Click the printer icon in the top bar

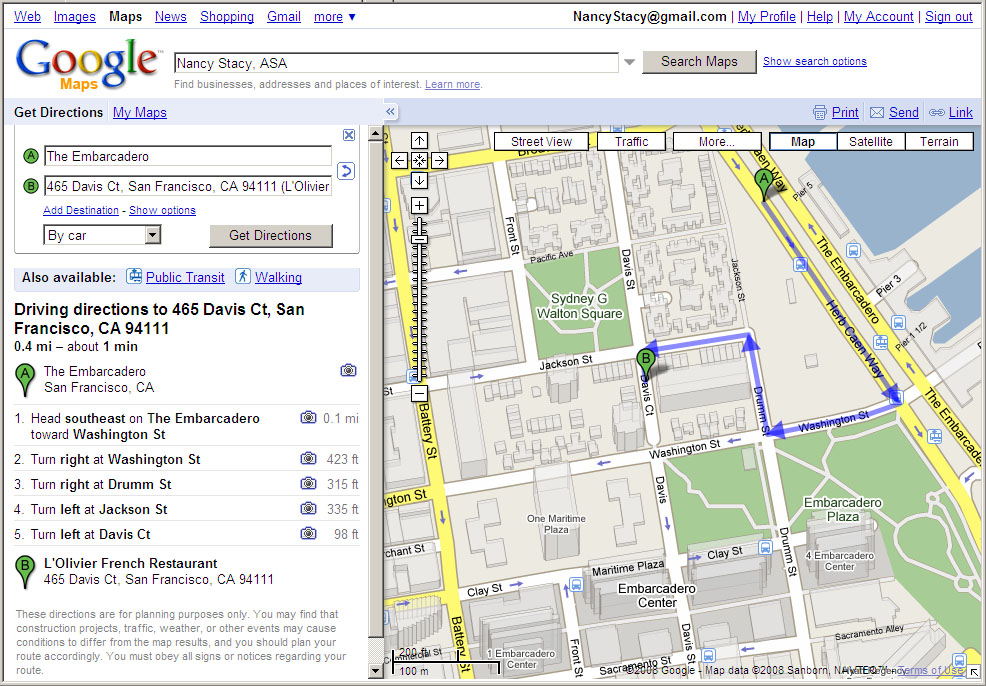coord(820,113)
